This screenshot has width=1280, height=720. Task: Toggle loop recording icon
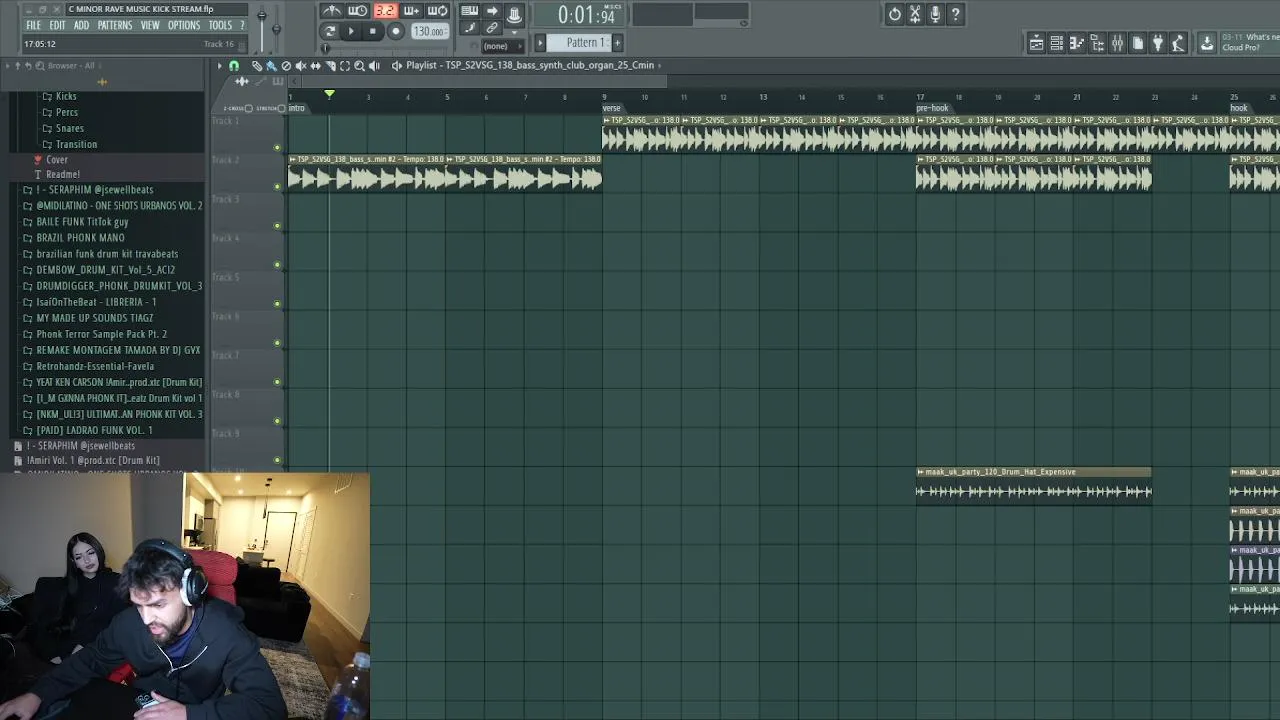(x=437, y=11)
